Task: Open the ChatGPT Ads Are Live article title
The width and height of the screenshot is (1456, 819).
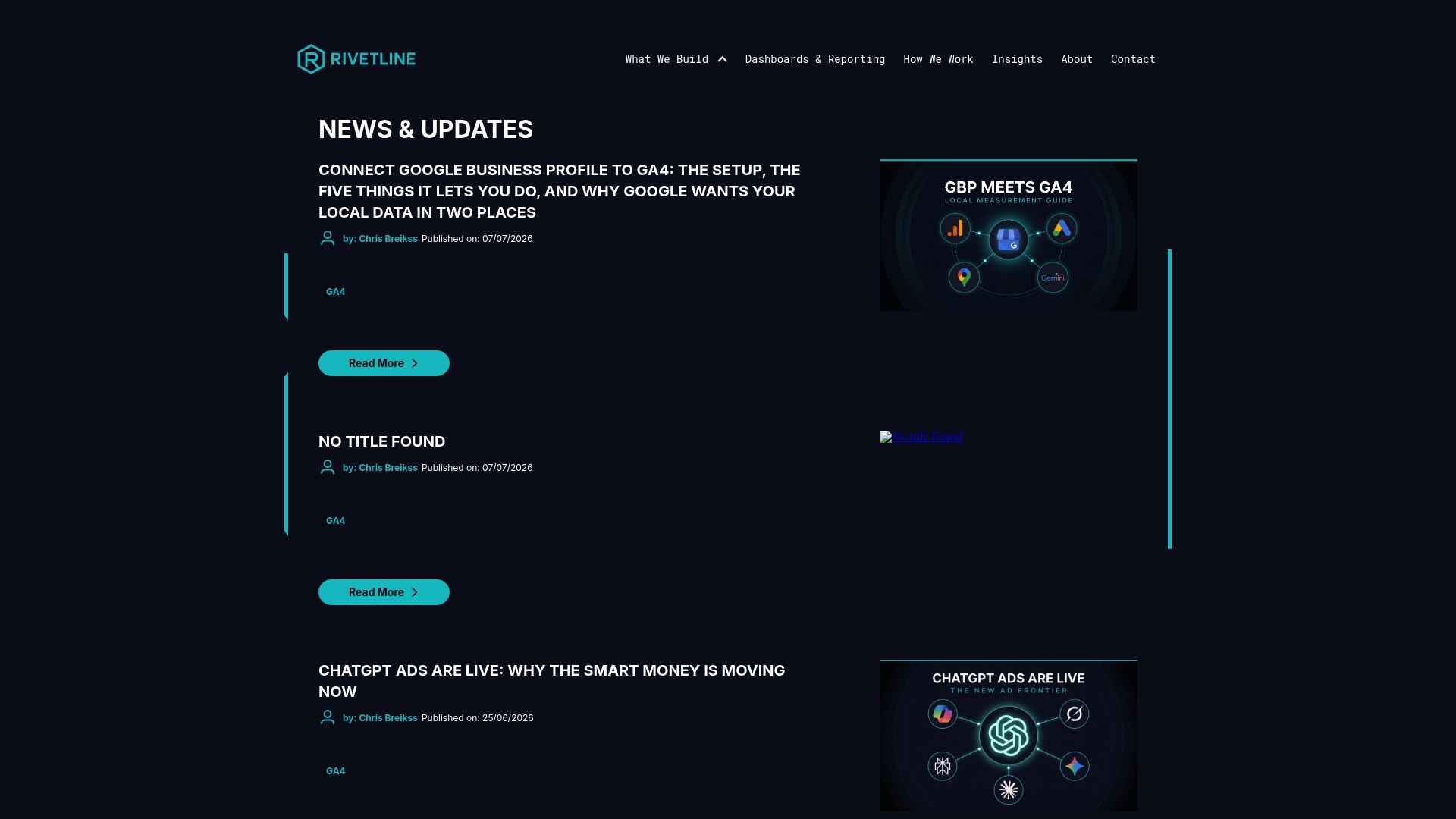Action: point(552,681)
